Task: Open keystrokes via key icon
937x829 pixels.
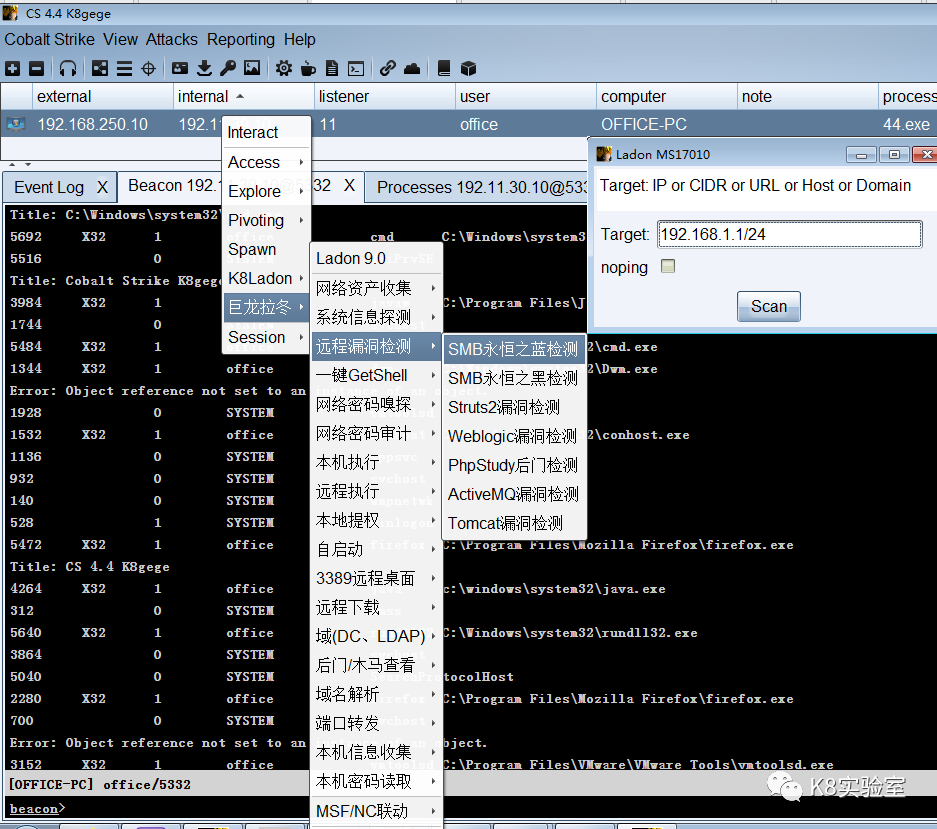Action: pos(228,69)
